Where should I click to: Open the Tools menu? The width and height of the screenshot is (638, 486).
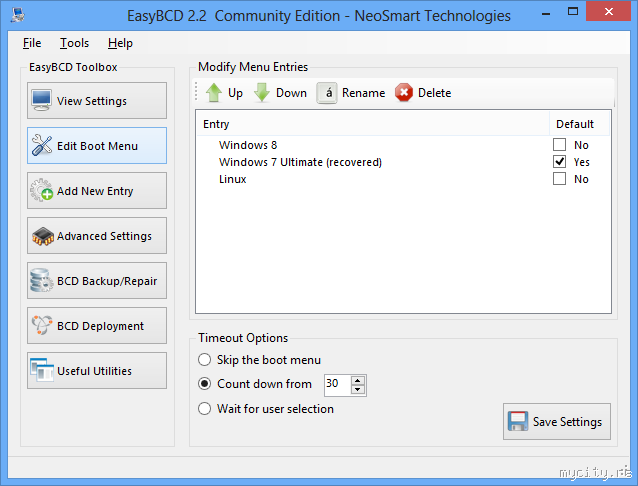tap(74, 43)
